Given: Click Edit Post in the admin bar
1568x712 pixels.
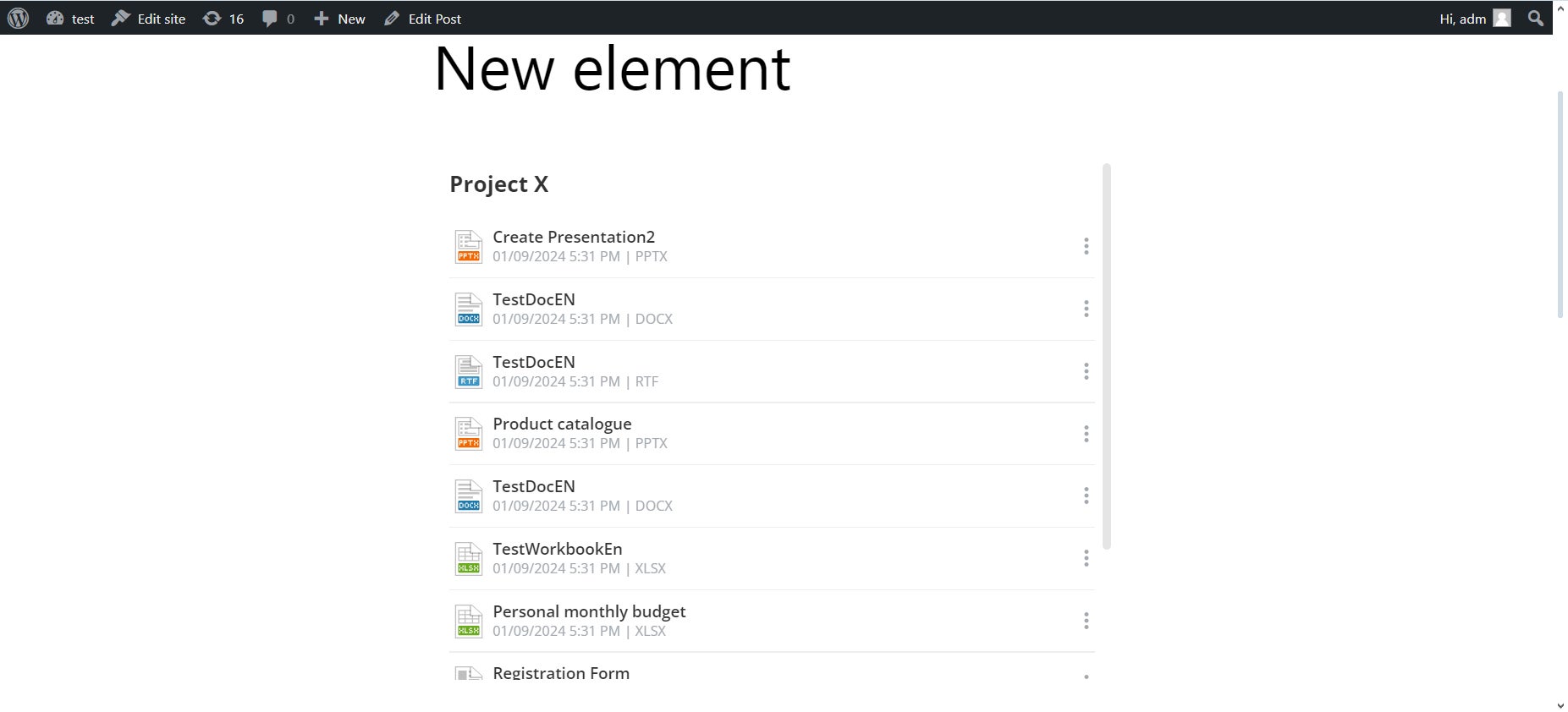Looking at the screenshot, I should (x=422, y=18).
